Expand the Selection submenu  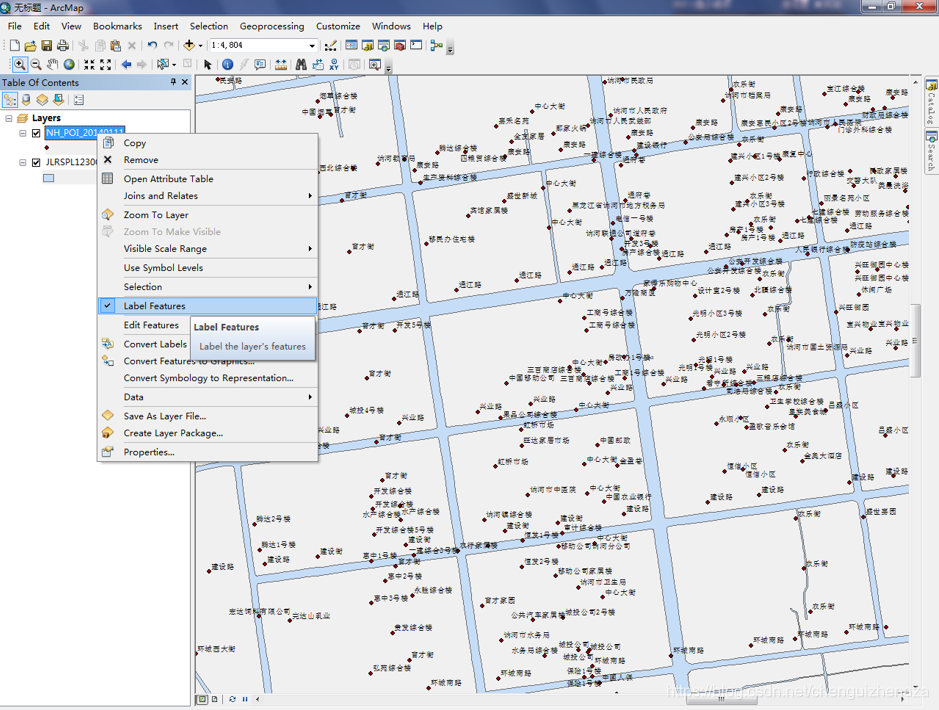207,287
